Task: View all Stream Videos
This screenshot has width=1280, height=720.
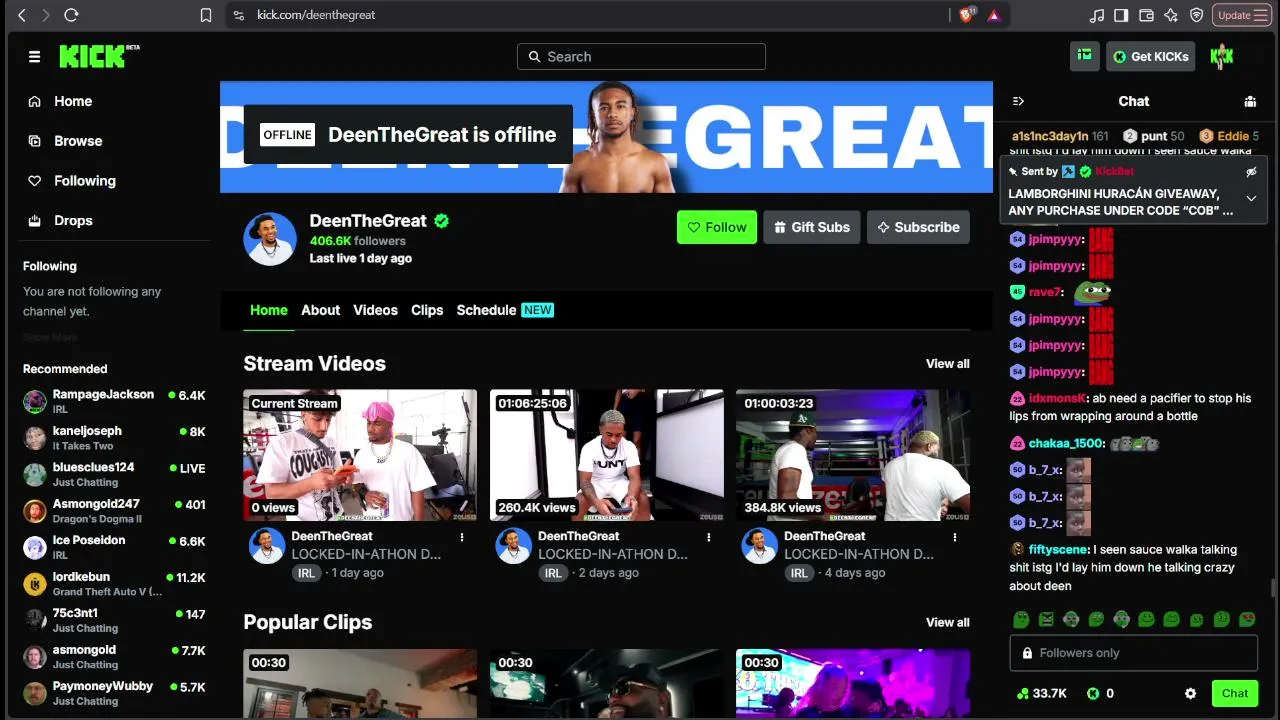Action: tap(948, 364)
